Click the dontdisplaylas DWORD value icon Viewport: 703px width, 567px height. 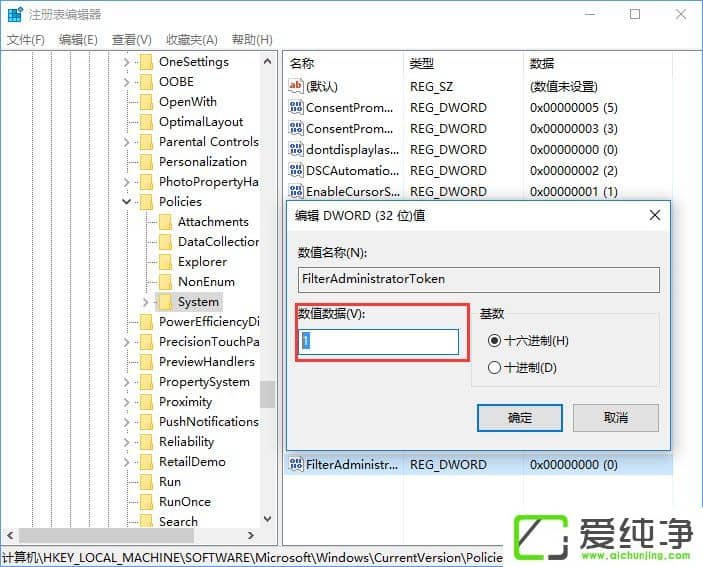[295, 149]
